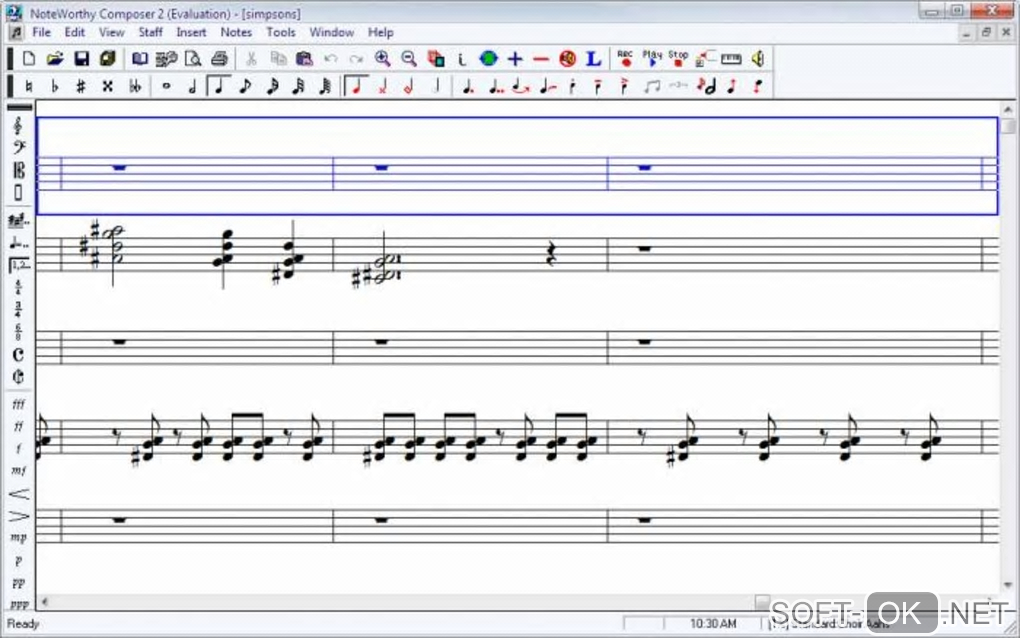Select quarter note duration
Viewport: 1020px width, 638px height.
(x=219, y=86)
